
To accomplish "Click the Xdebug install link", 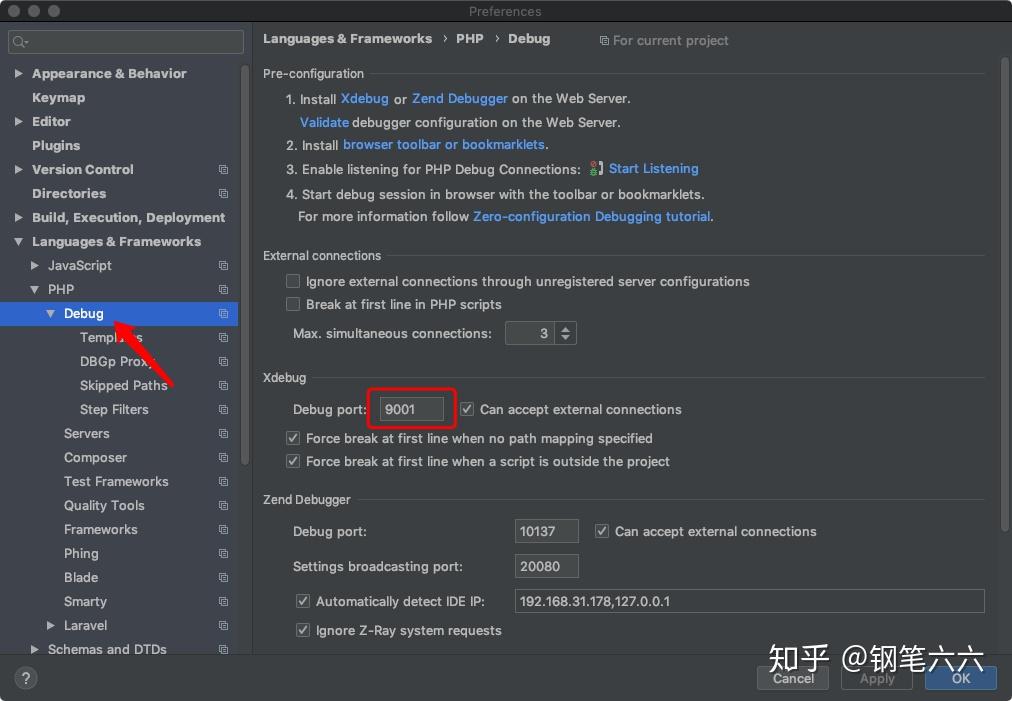I will [364, 98].
